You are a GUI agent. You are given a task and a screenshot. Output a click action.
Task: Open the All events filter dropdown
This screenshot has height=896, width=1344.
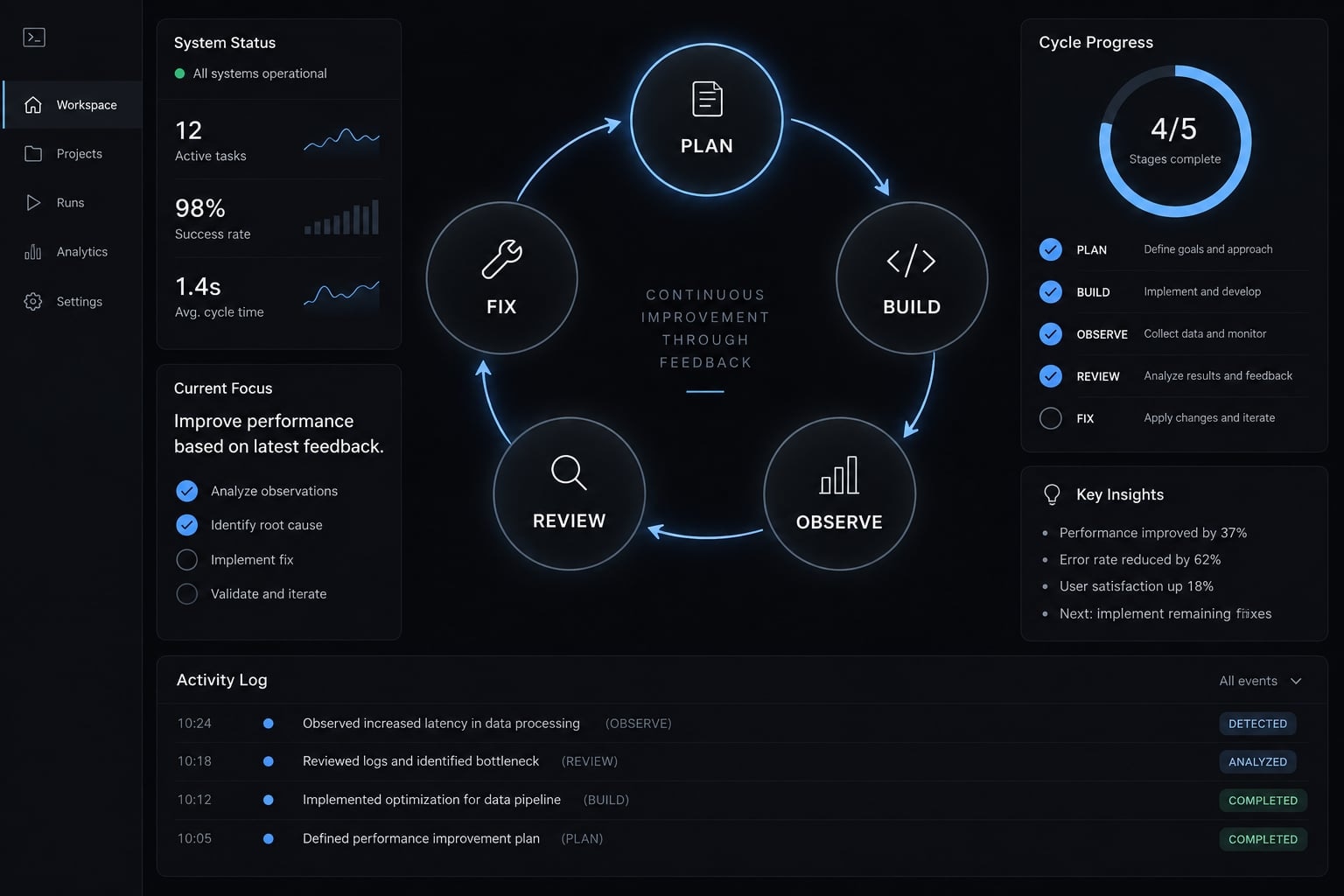click(1261, 681)
